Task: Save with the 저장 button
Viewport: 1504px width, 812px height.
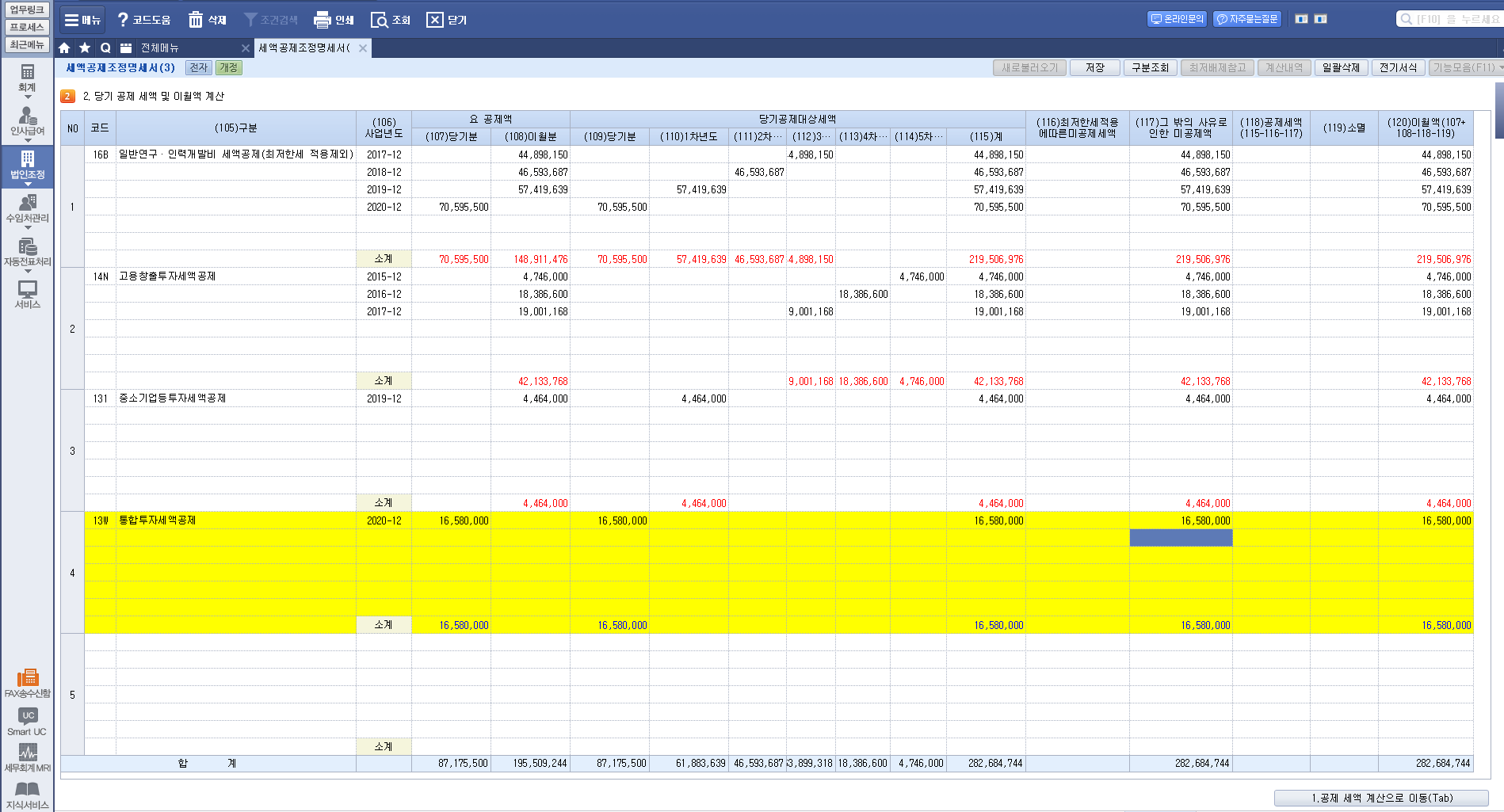Action: (1094, 68)
